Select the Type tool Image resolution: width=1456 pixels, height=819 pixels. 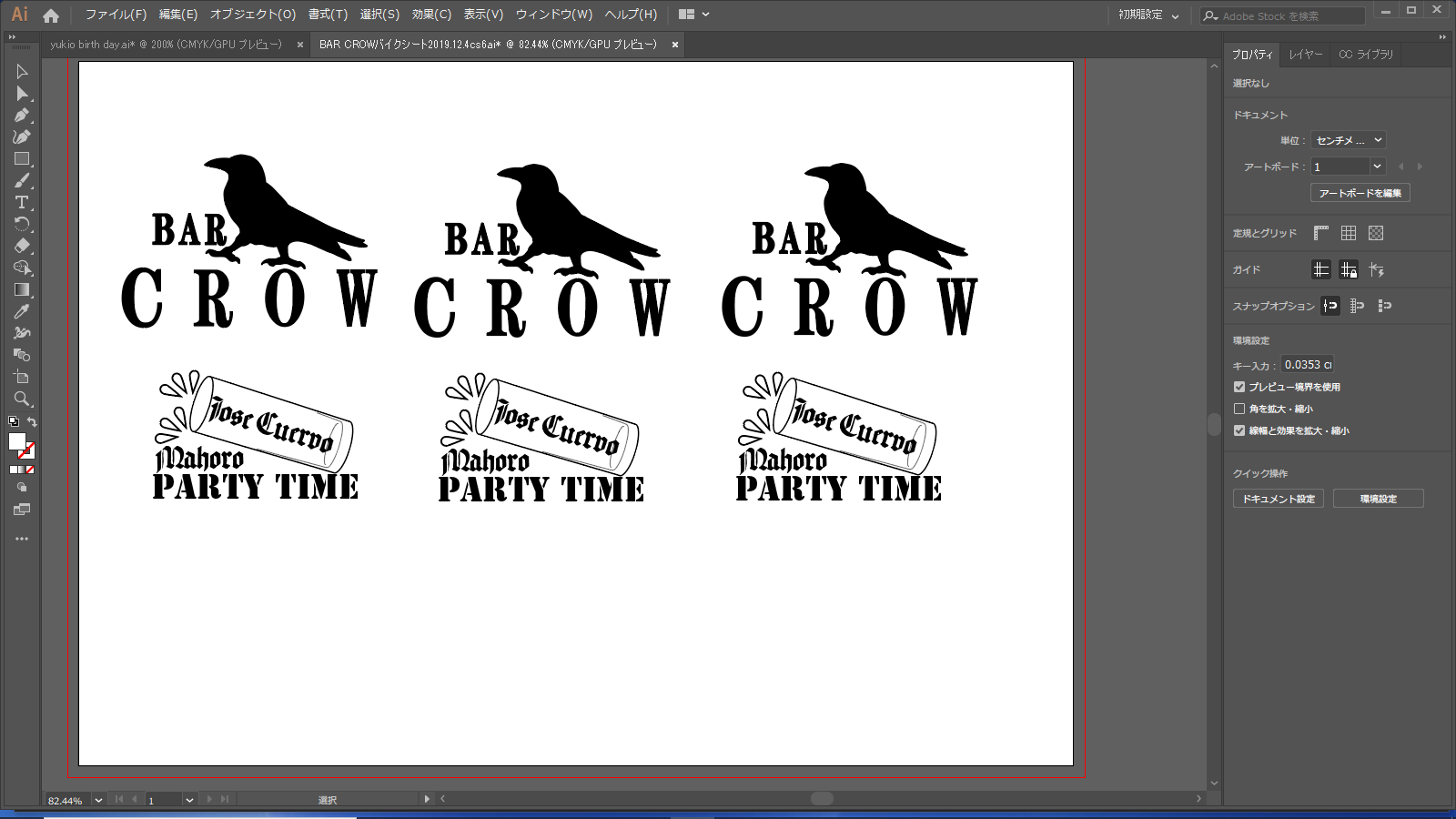(22, 203)
